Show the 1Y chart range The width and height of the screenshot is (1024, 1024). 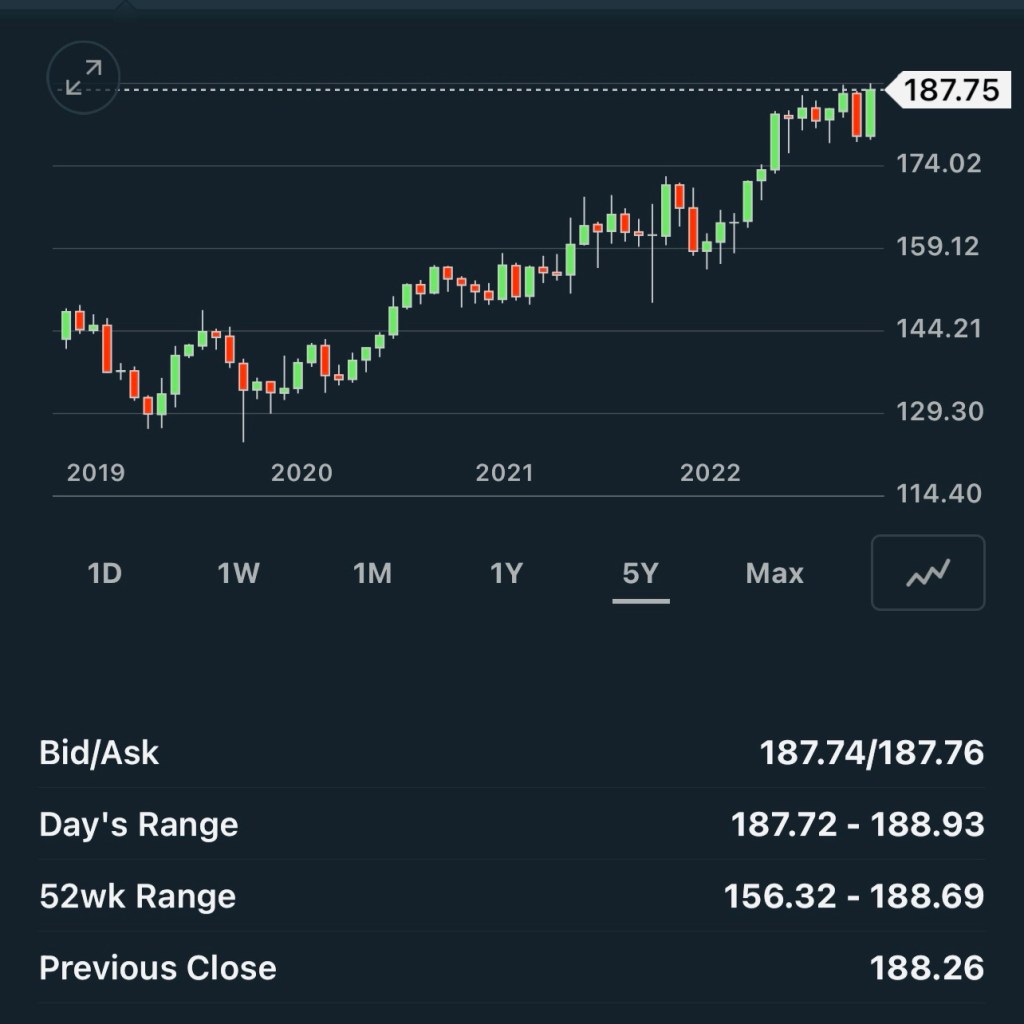507,574
